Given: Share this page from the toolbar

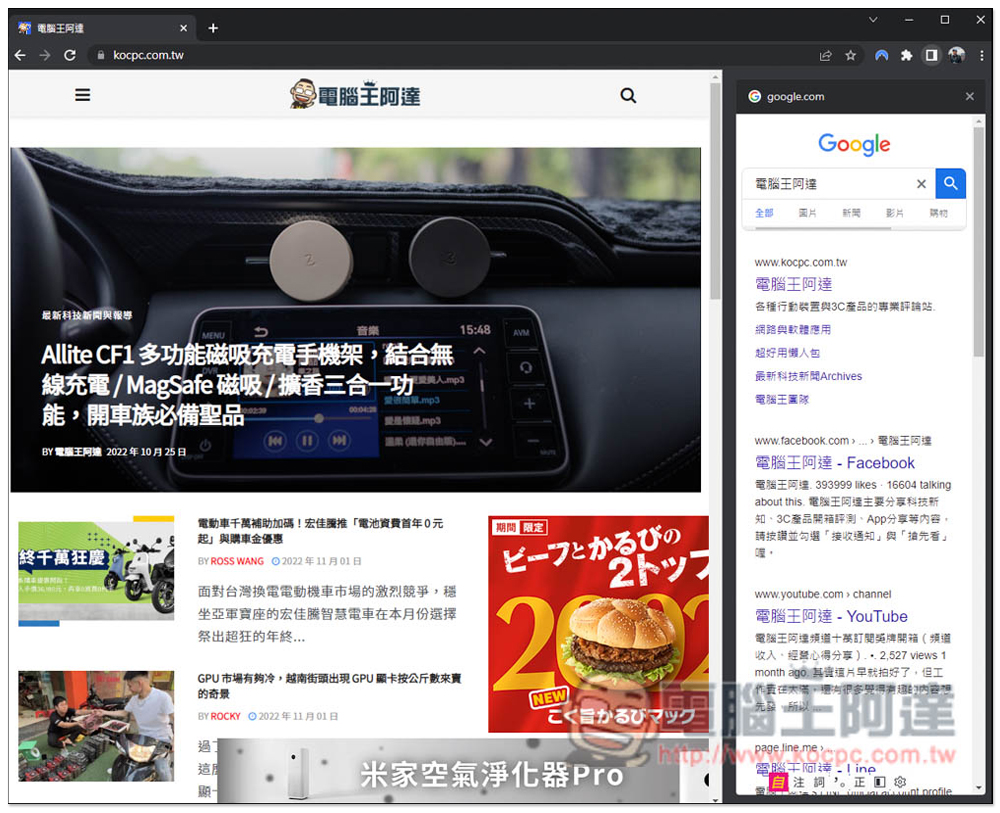Looking at the screenshot, I should coord(825,55).
